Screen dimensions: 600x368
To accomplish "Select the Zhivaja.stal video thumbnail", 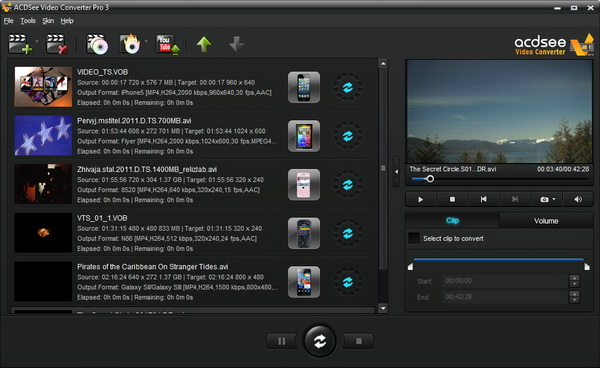I will click(x=43, y=184).
